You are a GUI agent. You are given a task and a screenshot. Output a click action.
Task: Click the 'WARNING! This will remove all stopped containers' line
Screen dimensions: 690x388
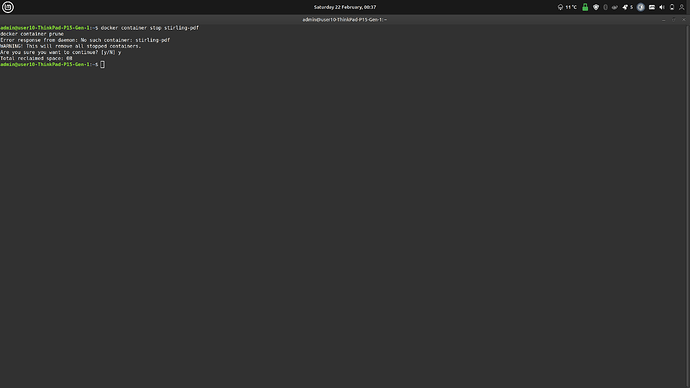click(70, 46)
